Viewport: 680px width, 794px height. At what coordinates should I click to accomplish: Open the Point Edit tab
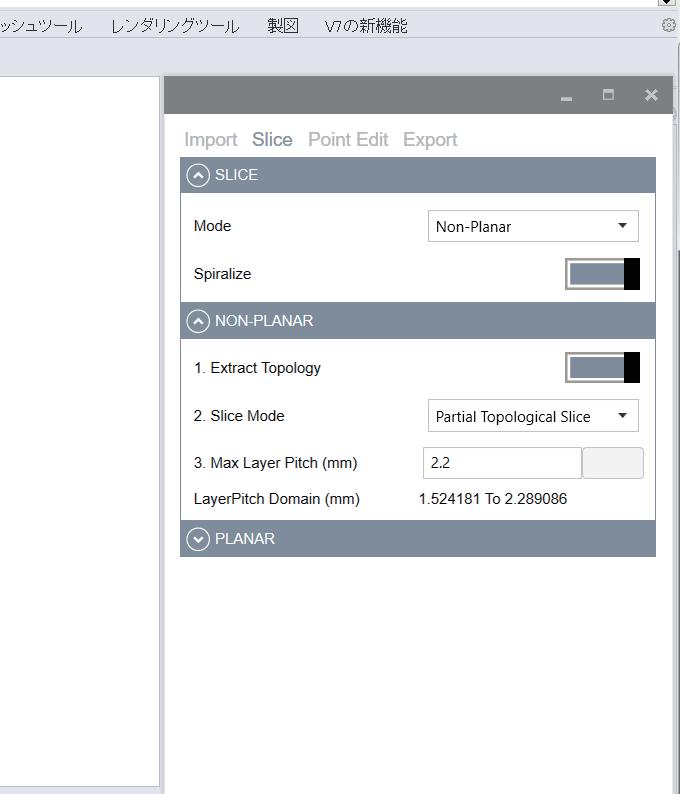point(348,140)
